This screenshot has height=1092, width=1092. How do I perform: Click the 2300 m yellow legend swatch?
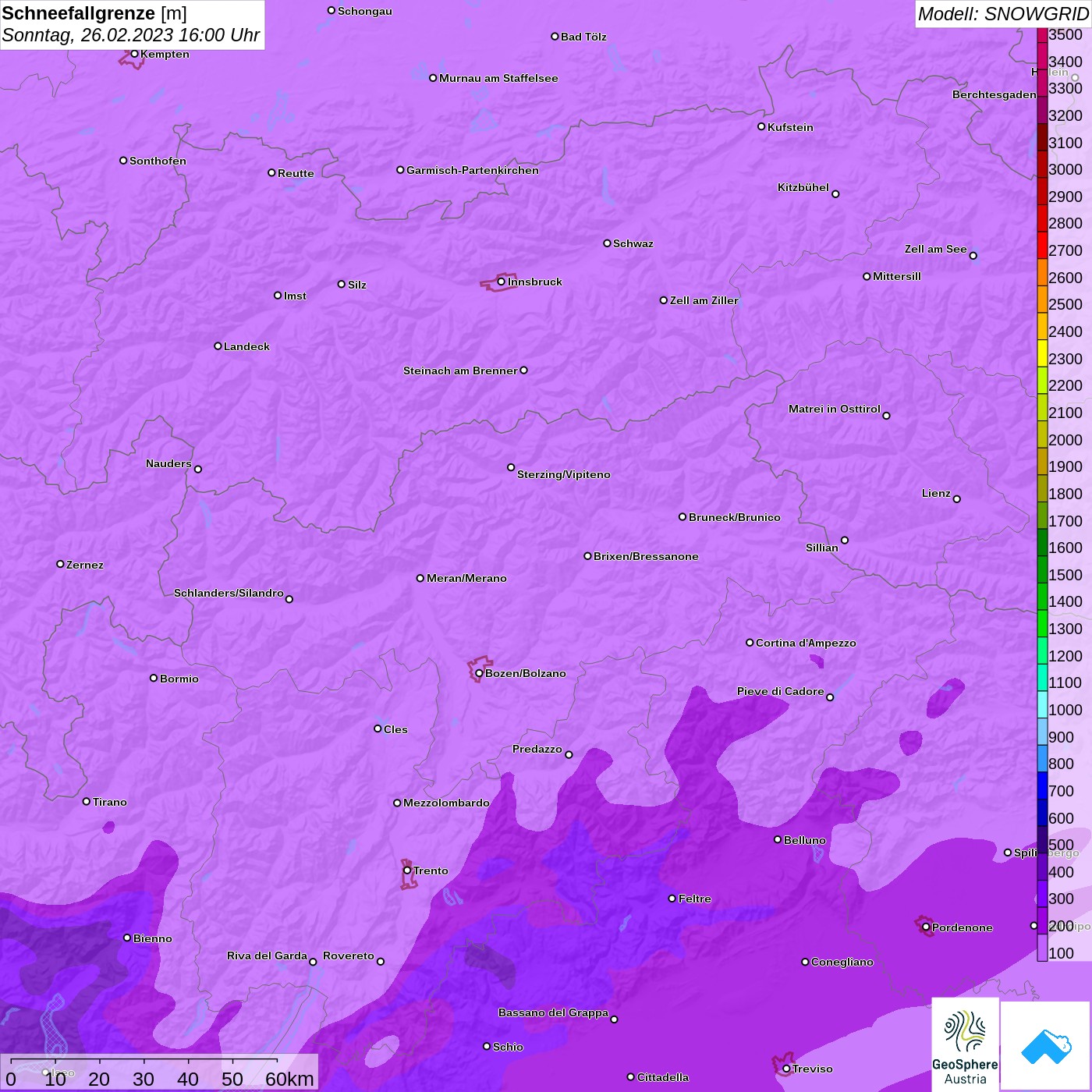point(1042,353)
